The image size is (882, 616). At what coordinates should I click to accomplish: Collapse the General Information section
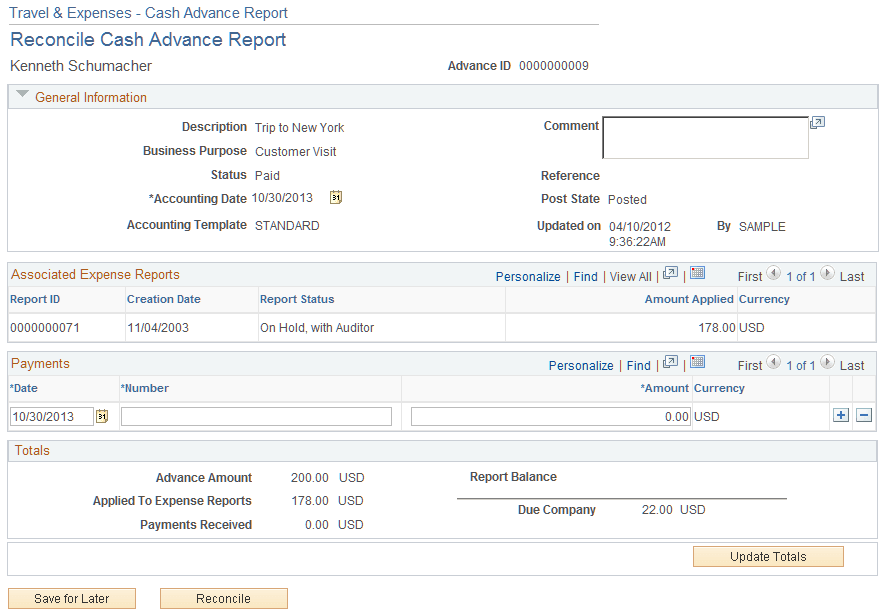tap(22, 96)
